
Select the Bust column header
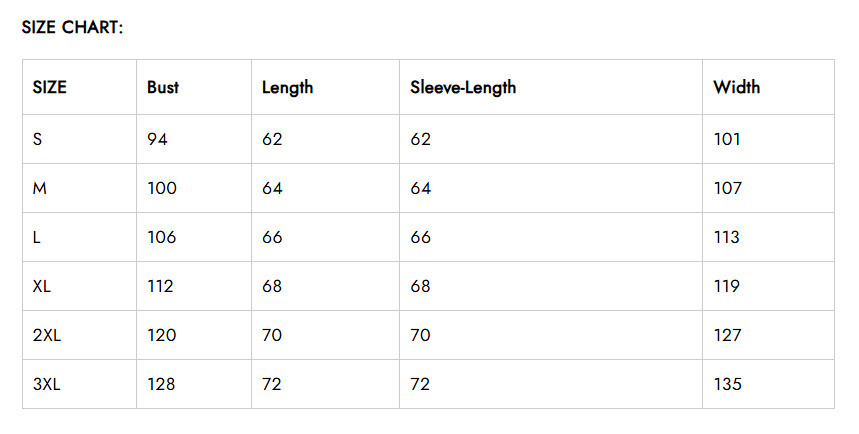[163, 87]
